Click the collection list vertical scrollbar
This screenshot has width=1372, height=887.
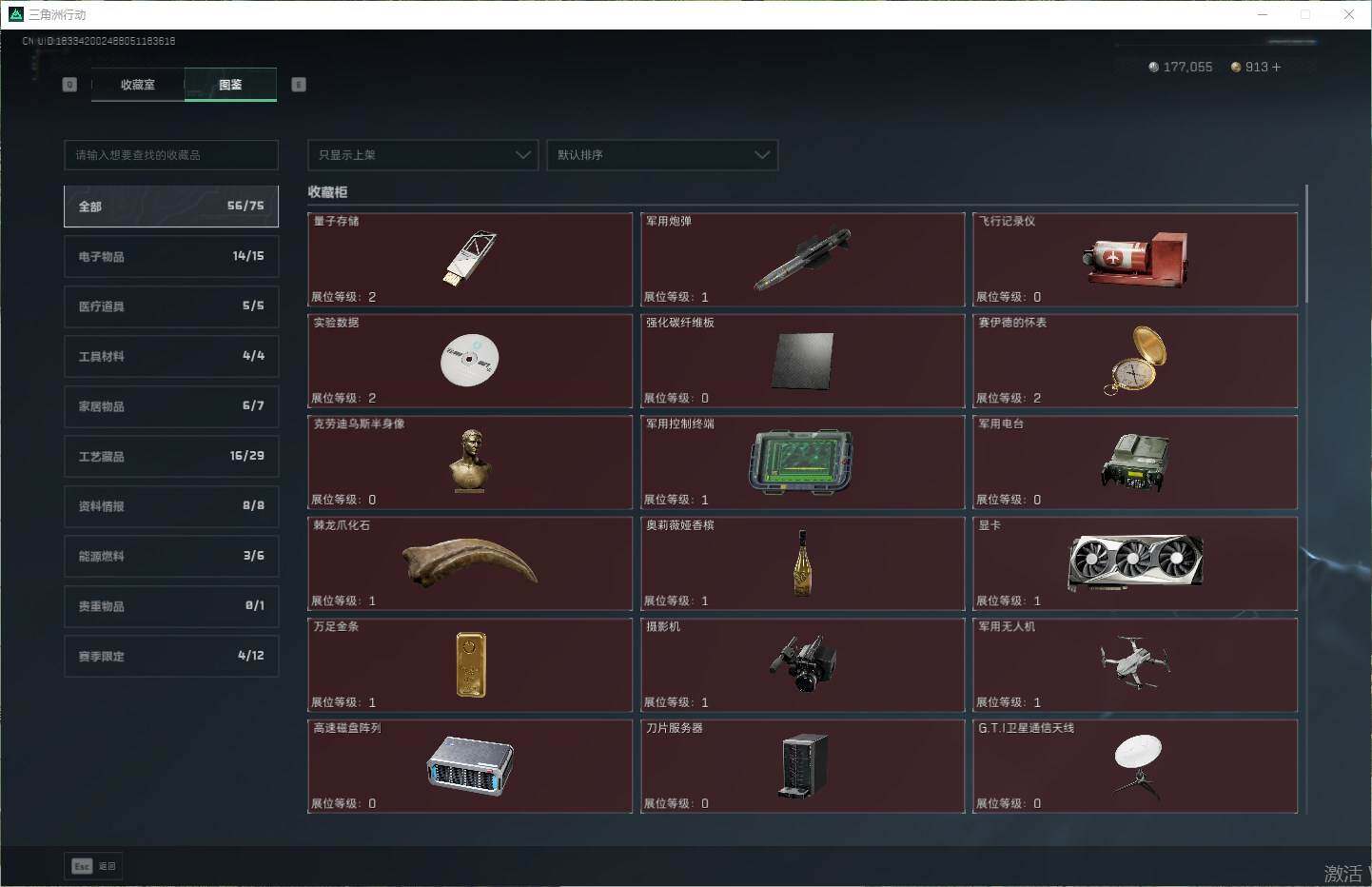point(1306,247)
